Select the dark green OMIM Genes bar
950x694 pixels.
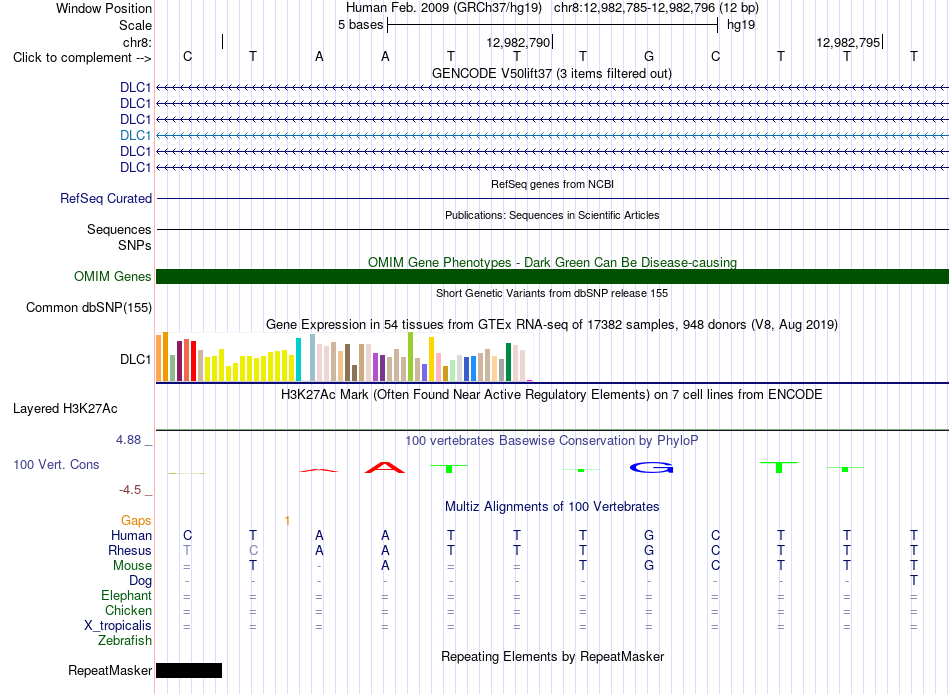(552, 276)
